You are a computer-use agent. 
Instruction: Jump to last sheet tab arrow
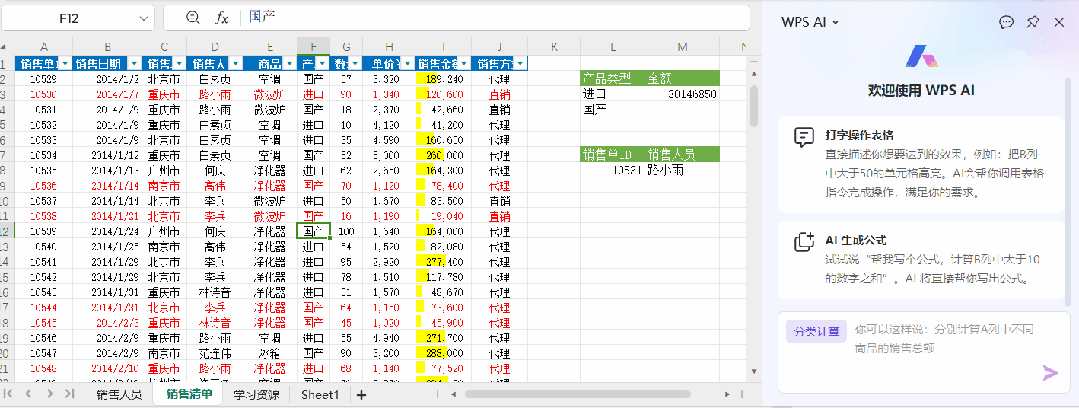click(x=69, y=394)
